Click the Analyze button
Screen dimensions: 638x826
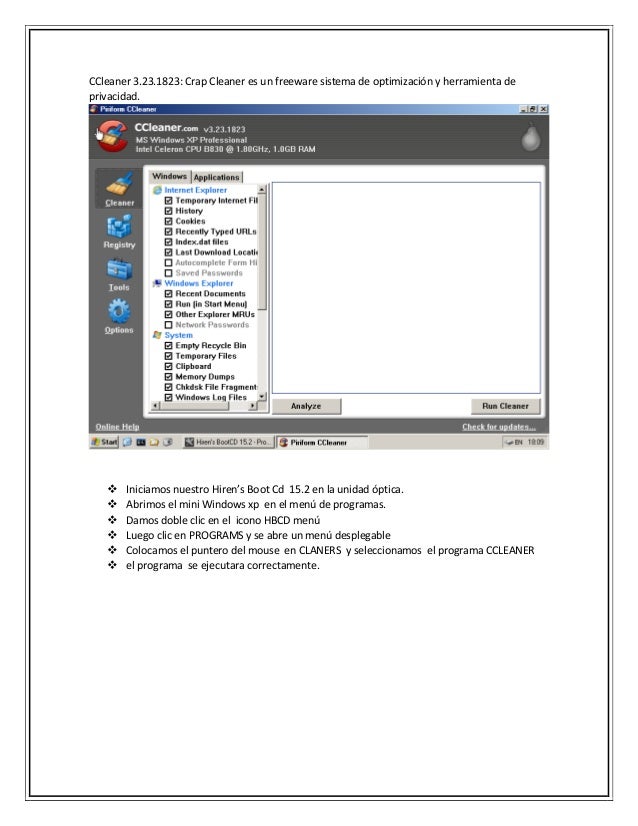pos(306,406)
